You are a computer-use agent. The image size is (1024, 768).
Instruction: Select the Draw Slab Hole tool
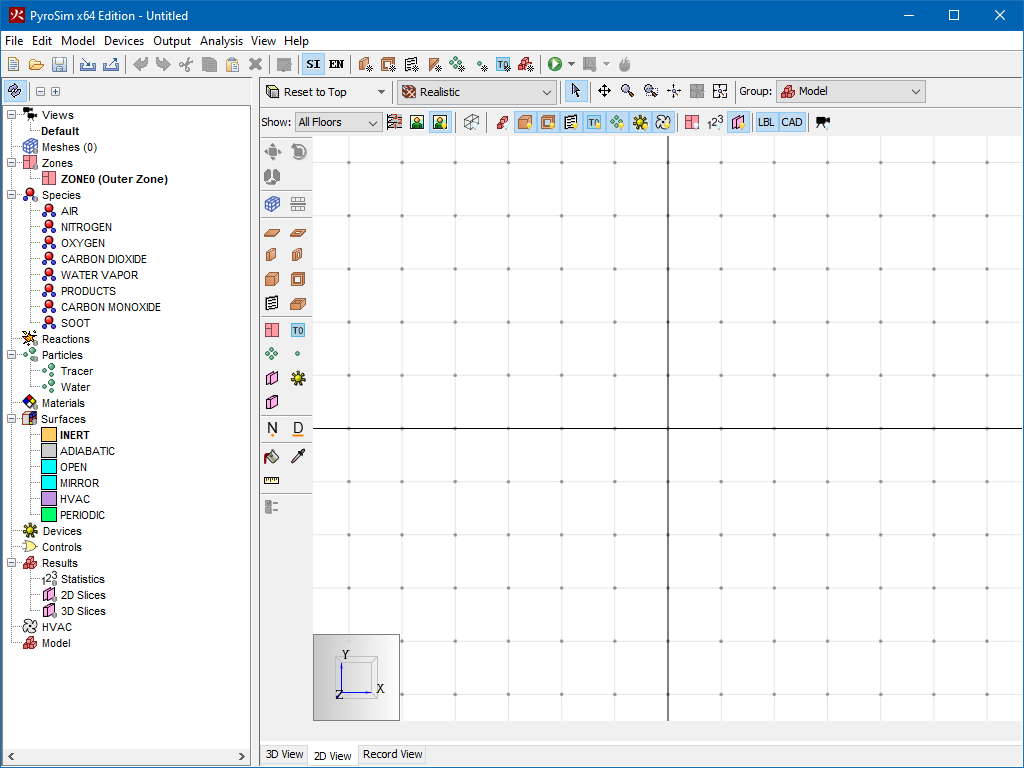click(298, 232)
